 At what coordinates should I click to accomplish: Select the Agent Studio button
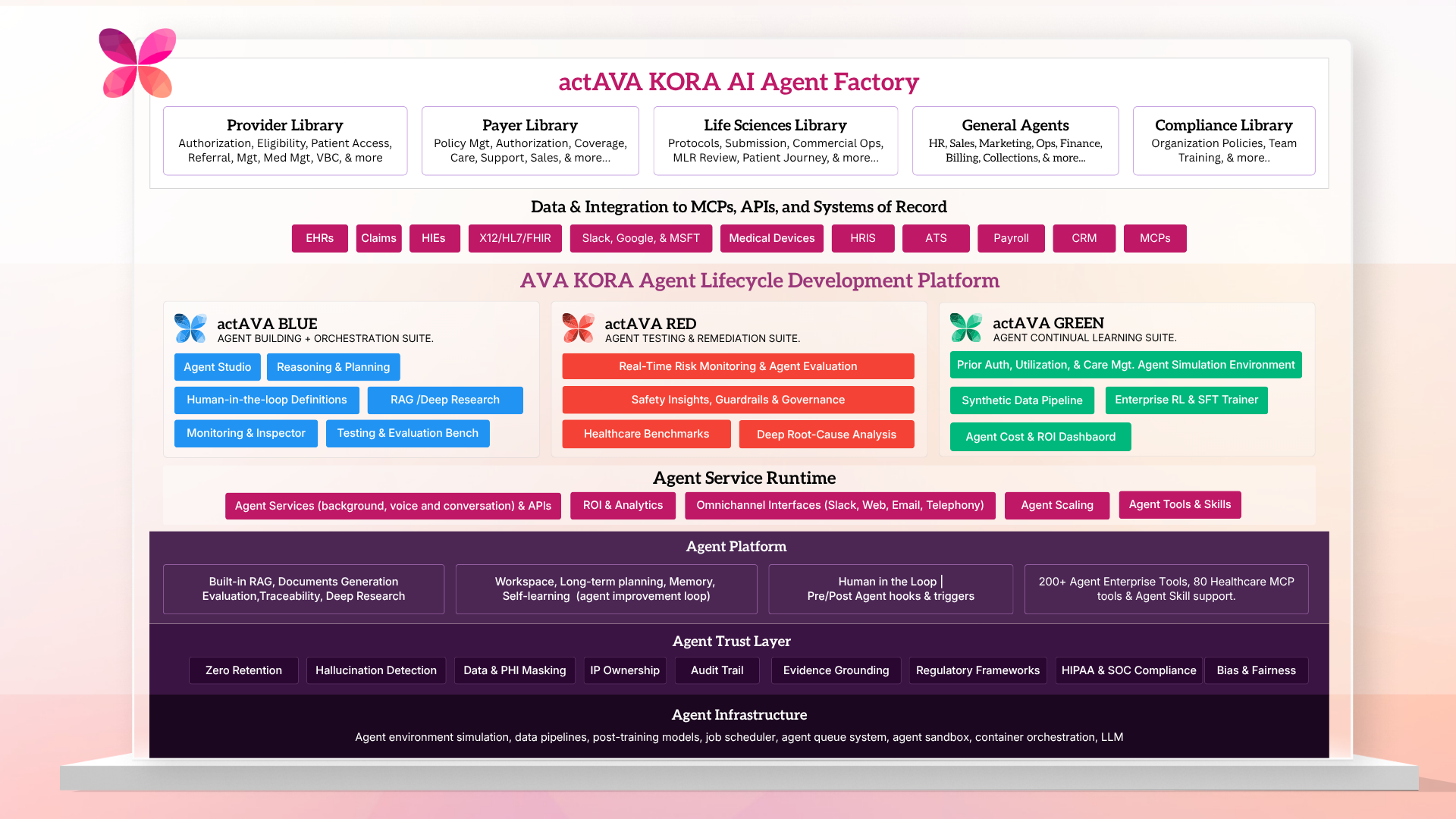[x=217, y=367]
